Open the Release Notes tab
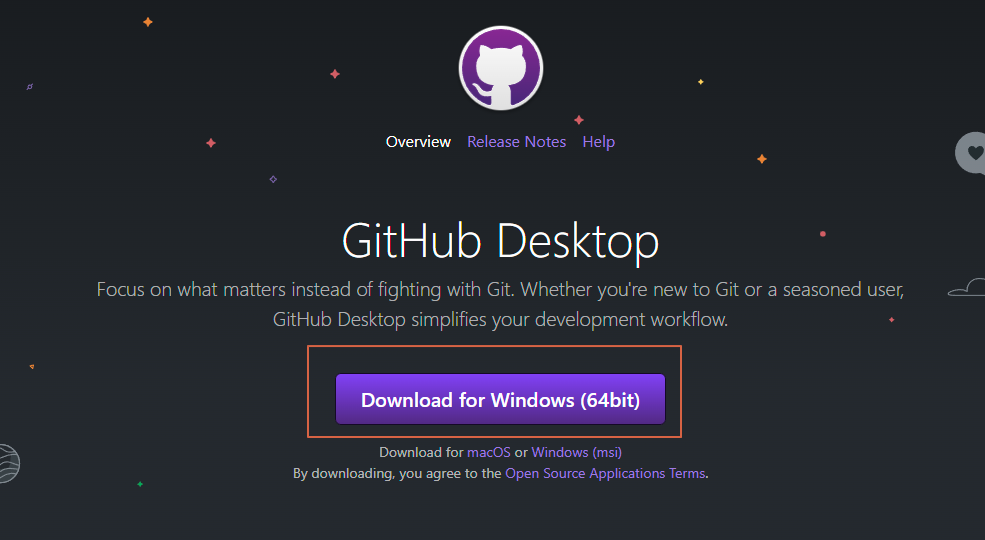 (x=516, y=142)
